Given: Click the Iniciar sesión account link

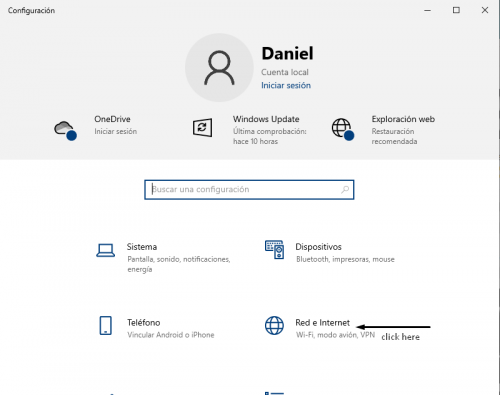Looking at the screenshot, I should point(286,85).
